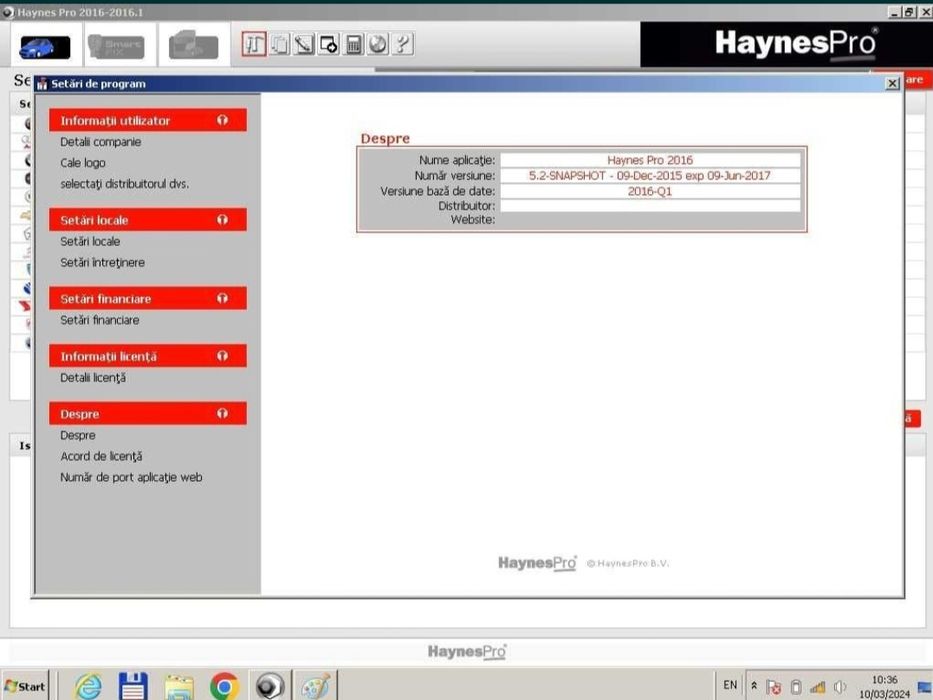Click the HaynesPro app taskbar icon
The height and width of the screenshot is (700, 933).
[x=270, y=686]
